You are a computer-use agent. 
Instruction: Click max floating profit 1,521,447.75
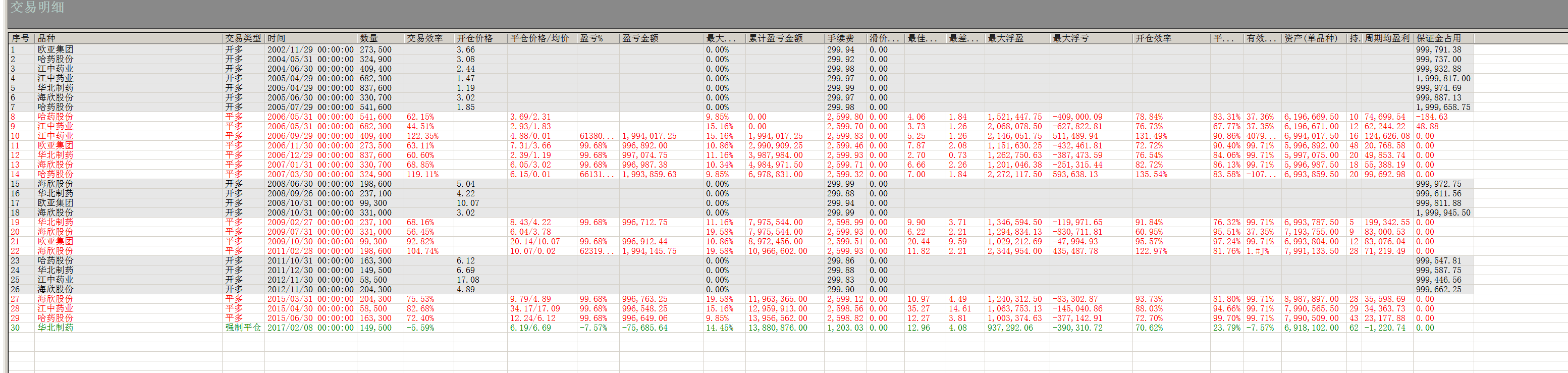(x=1015, y=117)
